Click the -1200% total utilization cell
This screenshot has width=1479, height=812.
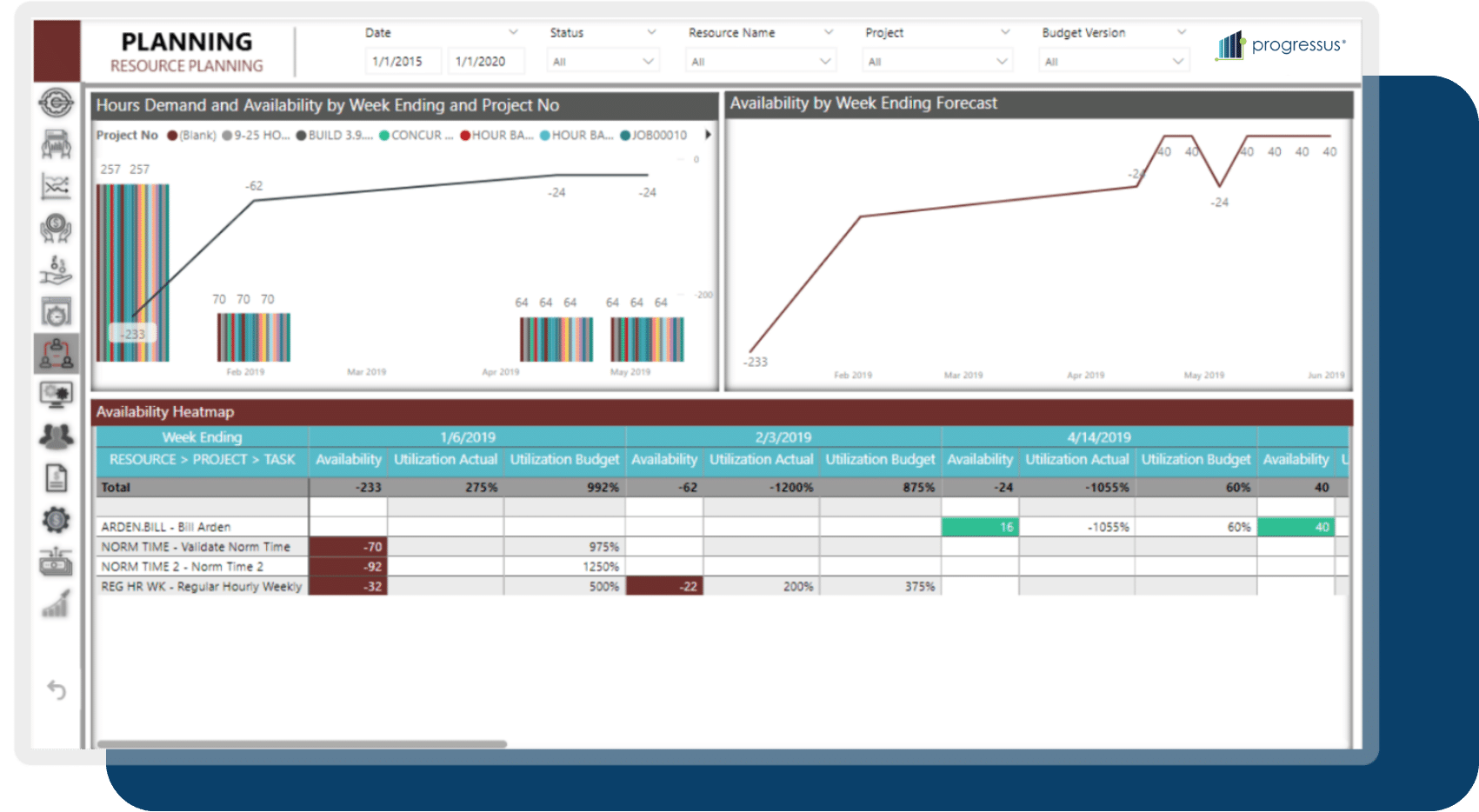(761, 488)
